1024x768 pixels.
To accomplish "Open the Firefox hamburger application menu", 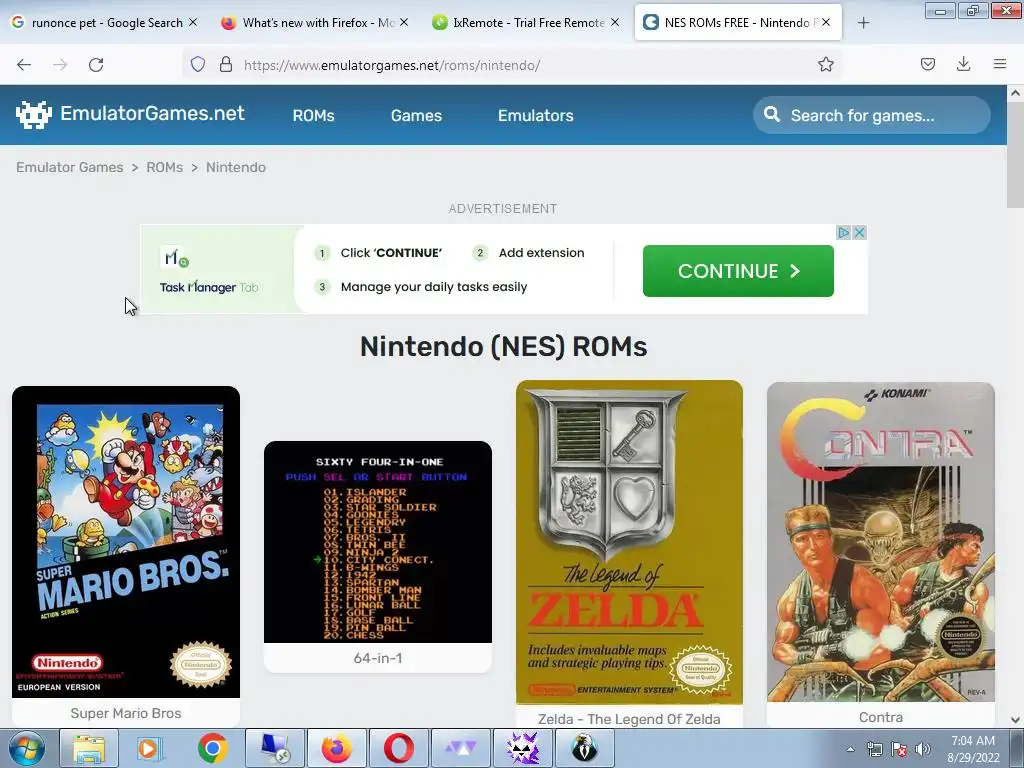I will (999, 64).
